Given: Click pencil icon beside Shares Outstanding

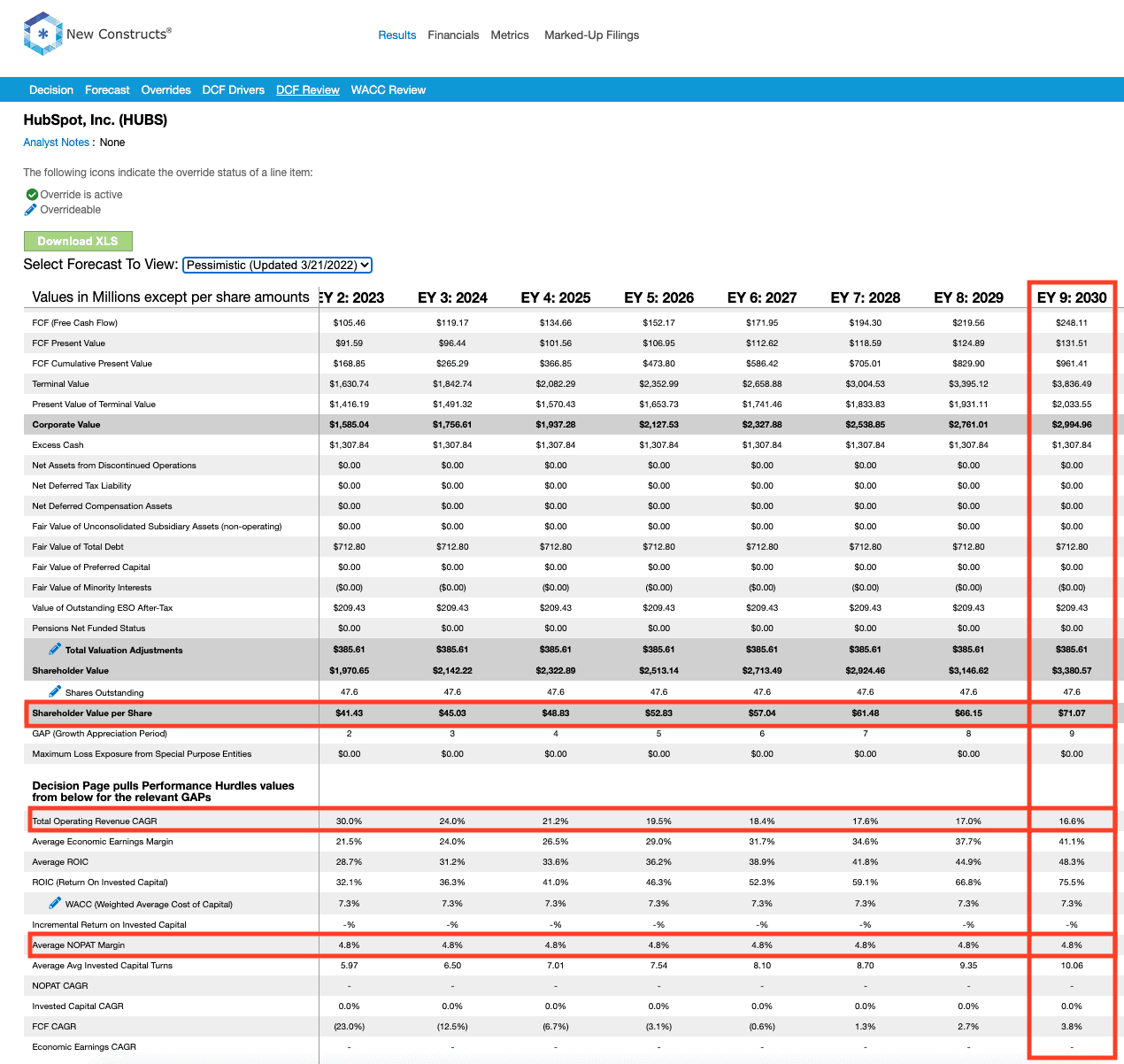Looking at the screenshot, I should click(x=55, y=691).
